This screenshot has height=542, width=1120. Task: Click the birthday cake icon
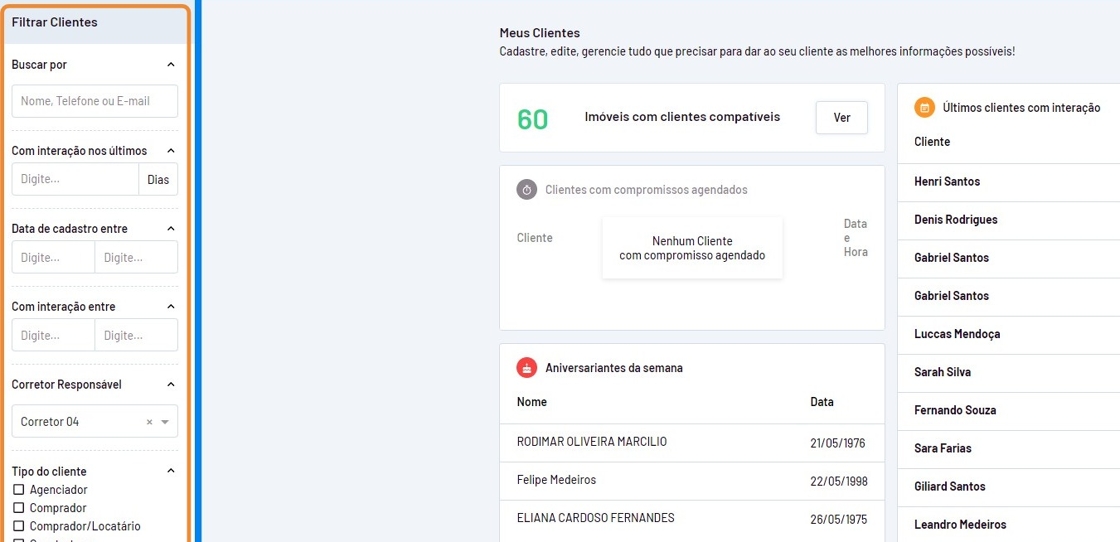tap(527, 368)
